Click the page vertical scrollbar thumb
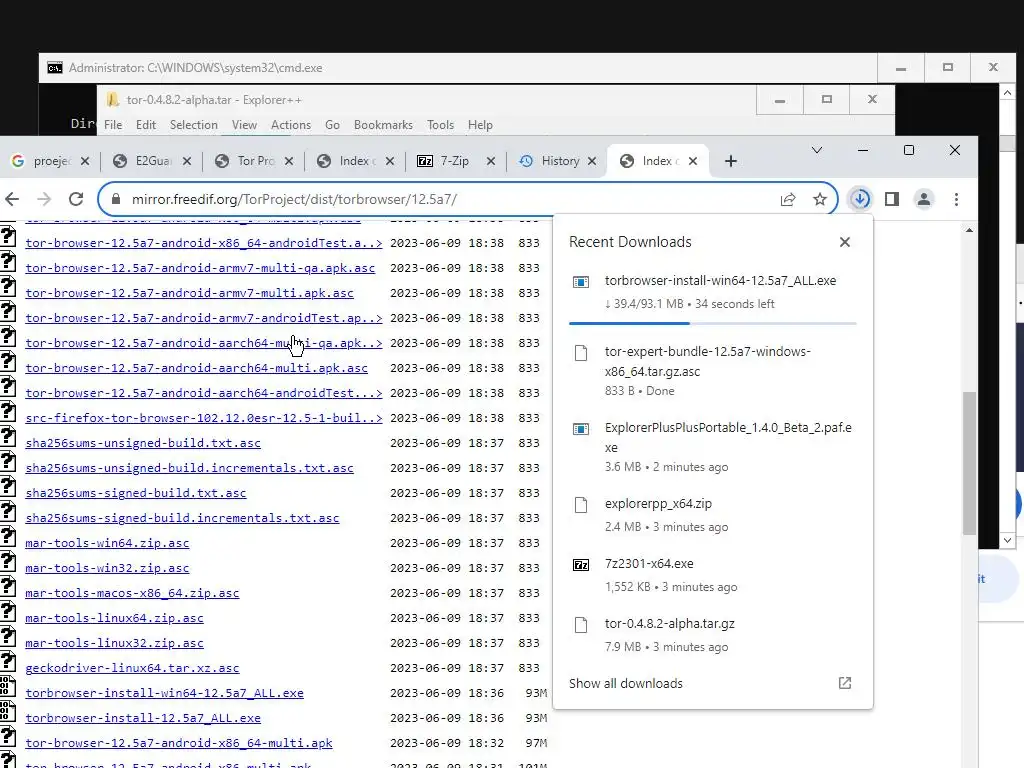 pos(969,462)
